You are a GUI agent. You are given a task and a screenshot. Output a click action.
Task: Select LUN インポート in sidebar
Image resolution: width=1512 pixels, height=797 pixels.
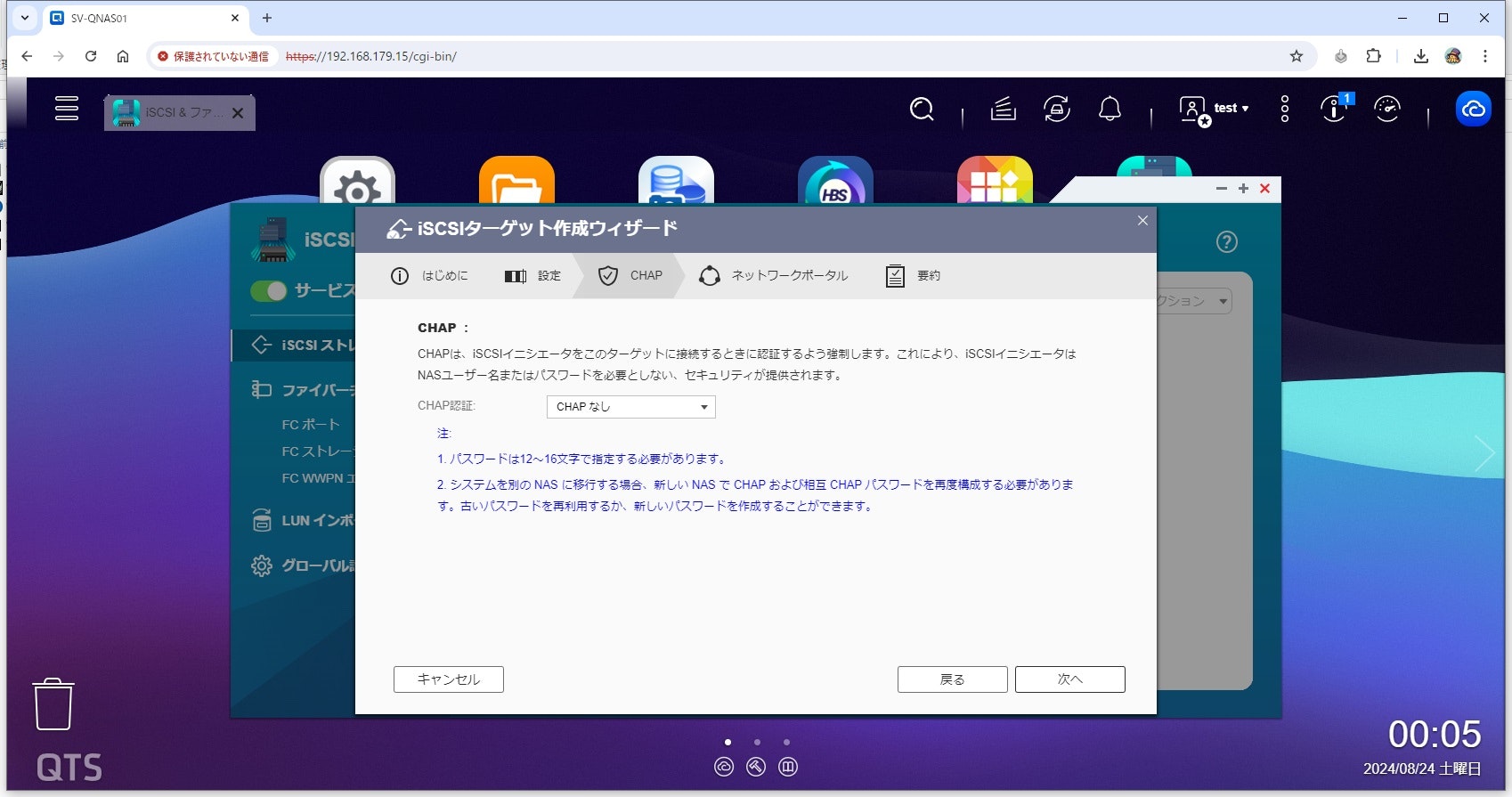click(303, 520)
